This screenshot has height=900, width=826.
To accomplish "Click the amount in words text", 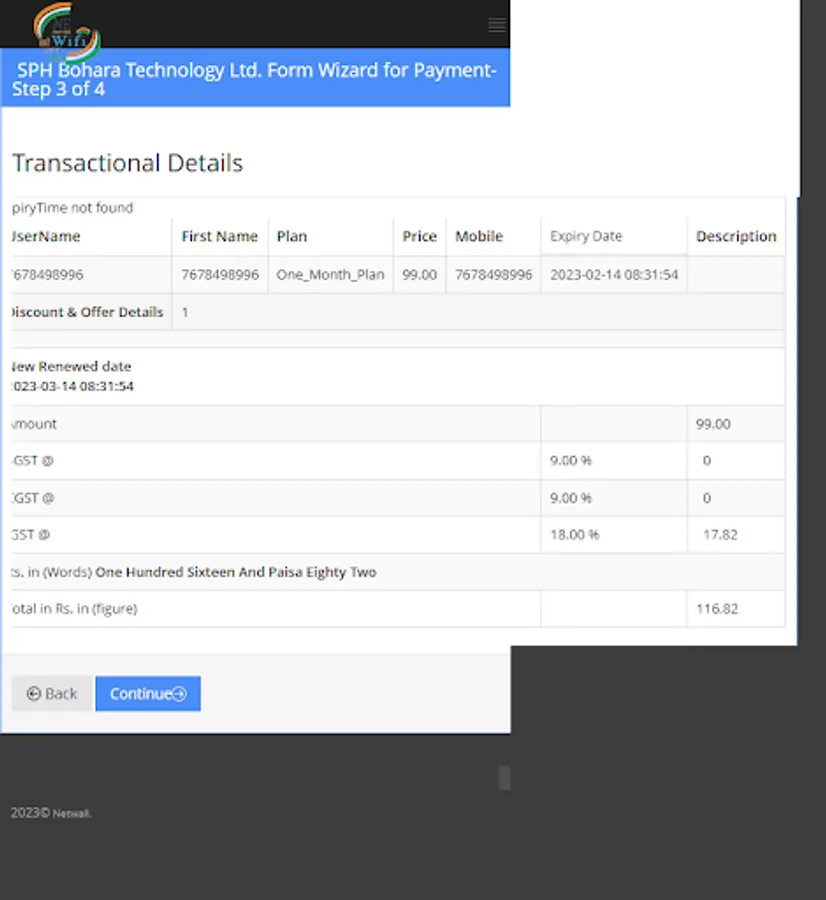I will point(235,572).
